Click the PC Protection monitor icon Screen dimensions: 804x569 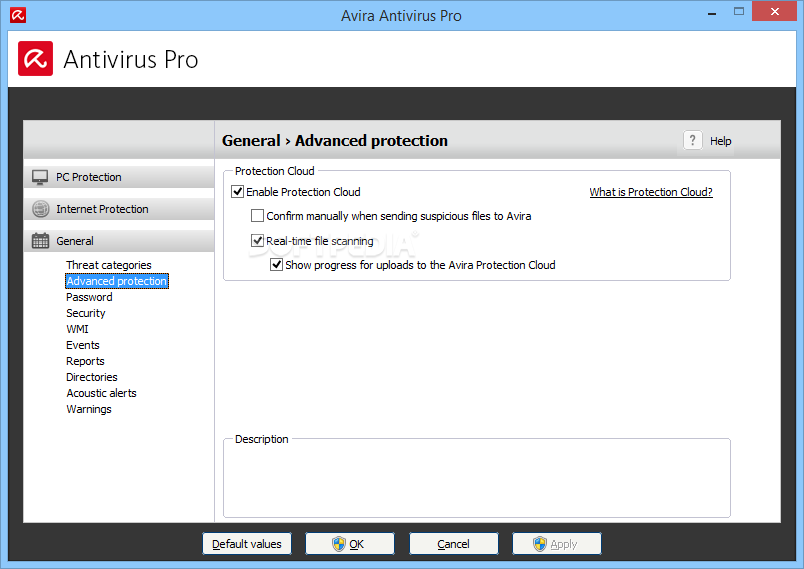[x=40, y=177]
